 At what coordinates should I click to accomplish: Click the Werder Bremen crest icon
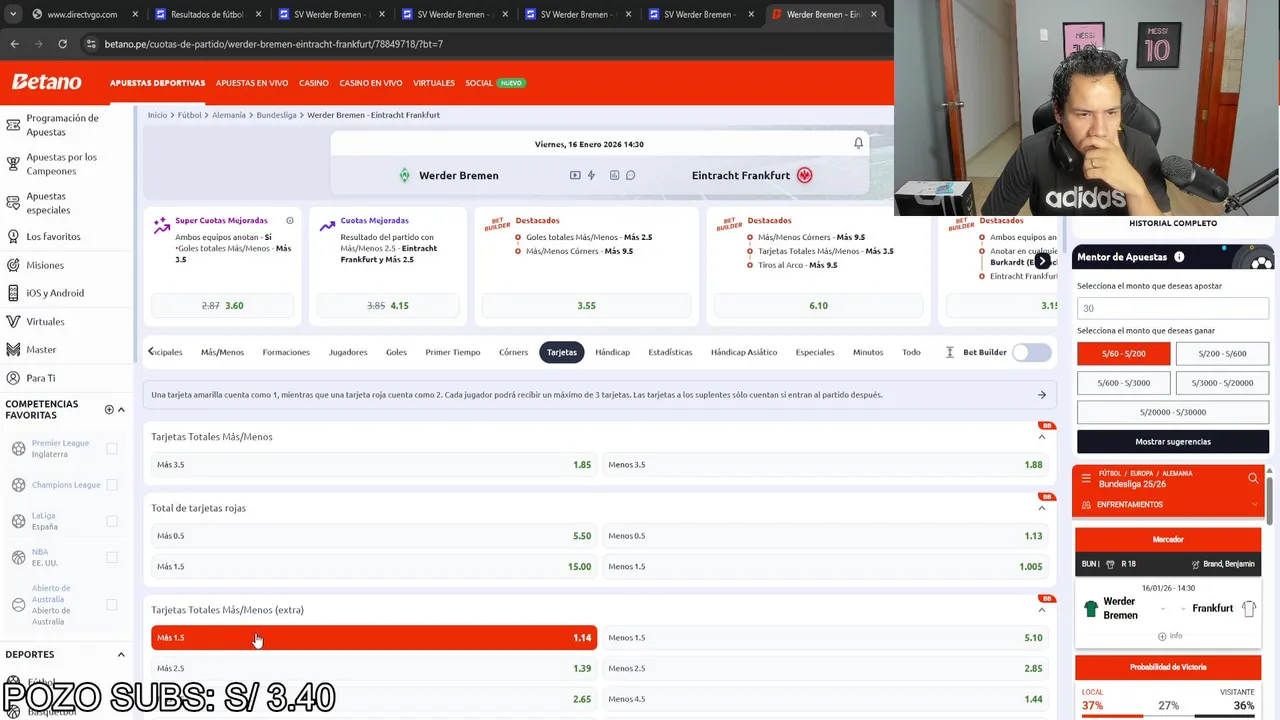coord(404,175)
